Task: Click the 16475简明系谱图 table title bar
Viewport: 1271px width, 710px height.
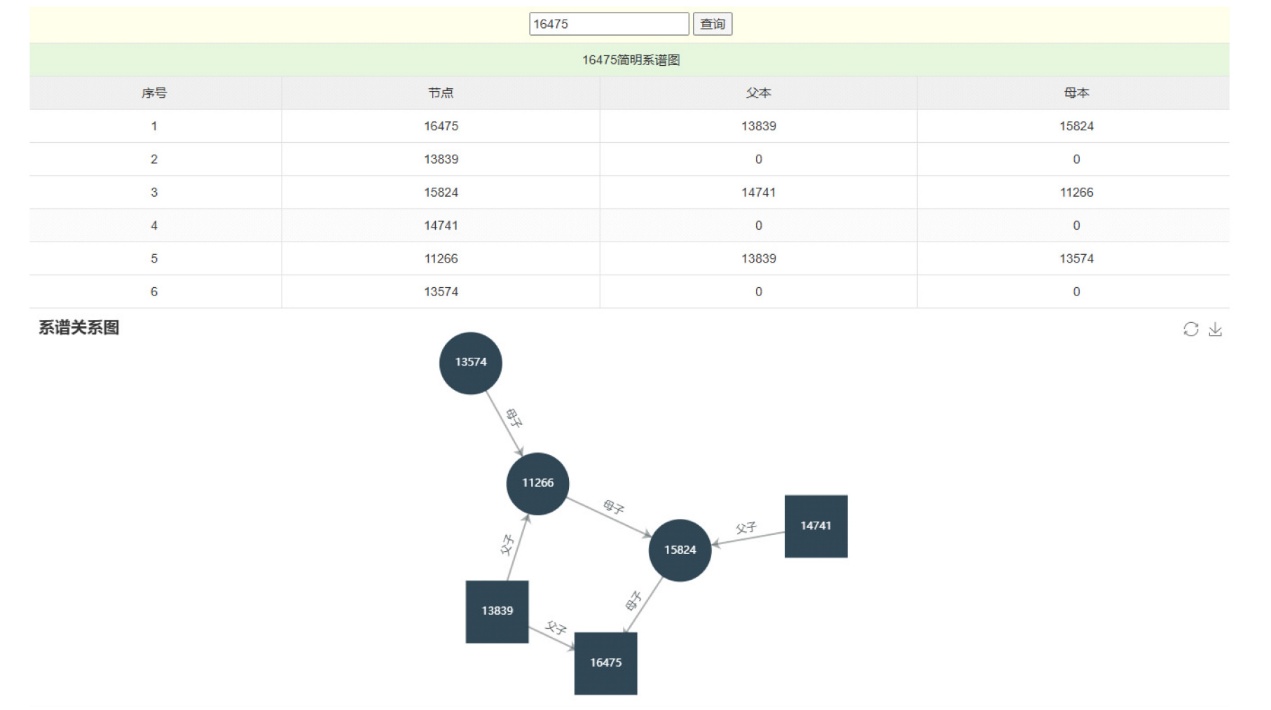Action: 630,60
